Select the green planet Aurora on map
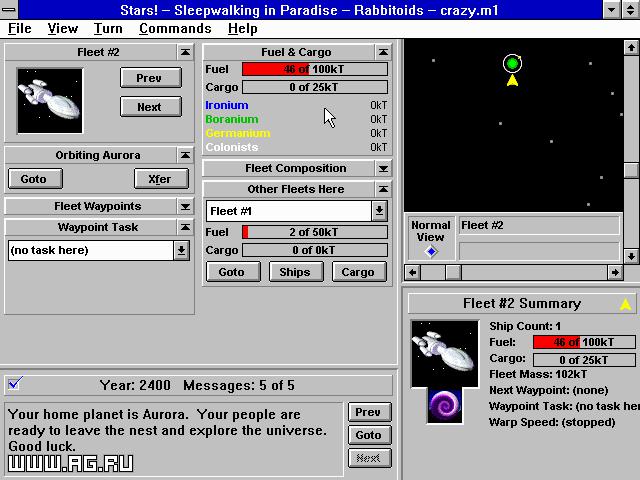The width and height of the screenshot is (640, 480). click(x=512, y=64)
